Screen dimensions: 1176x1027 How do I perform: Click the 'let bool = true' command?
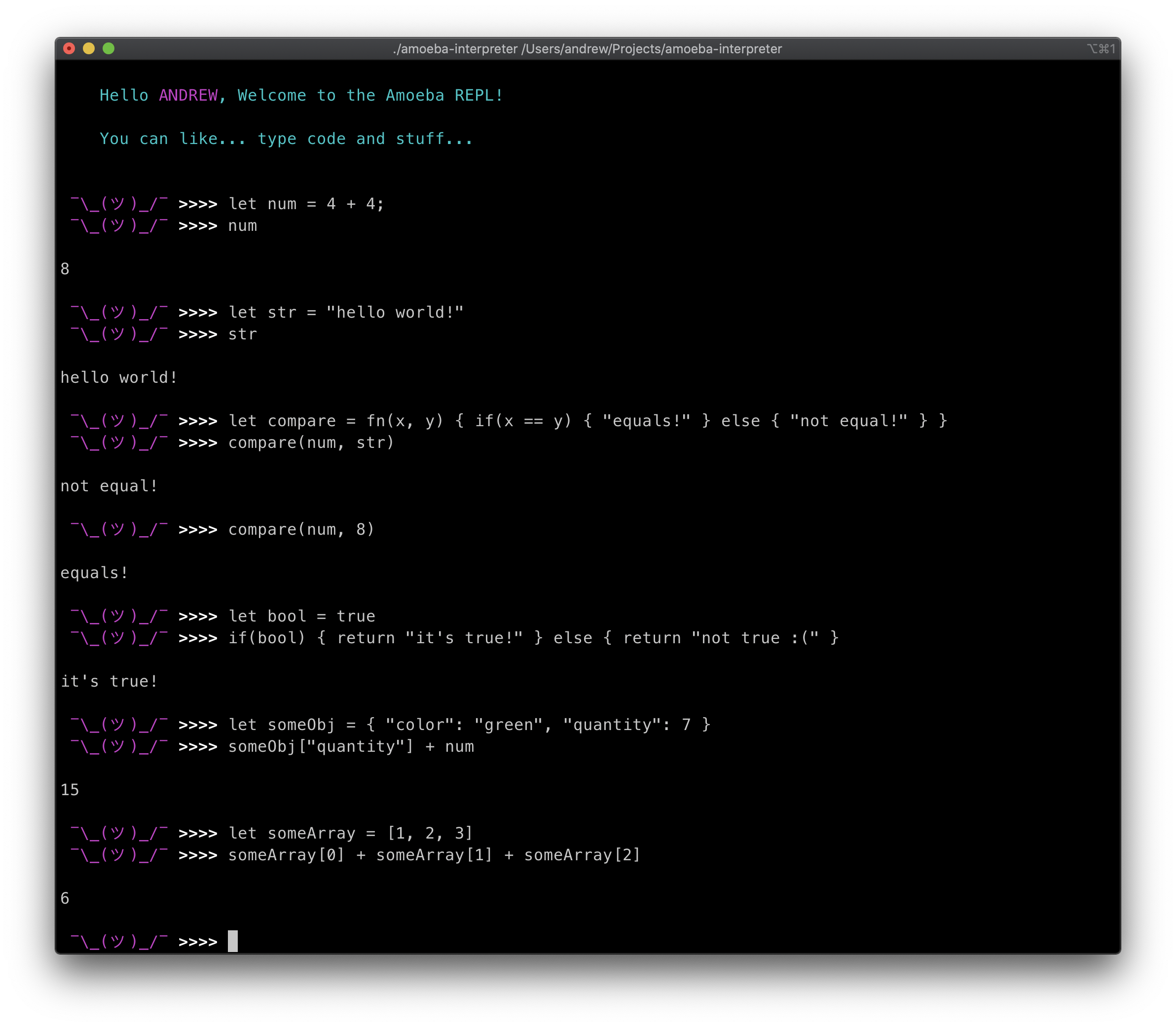click(301, 617)
